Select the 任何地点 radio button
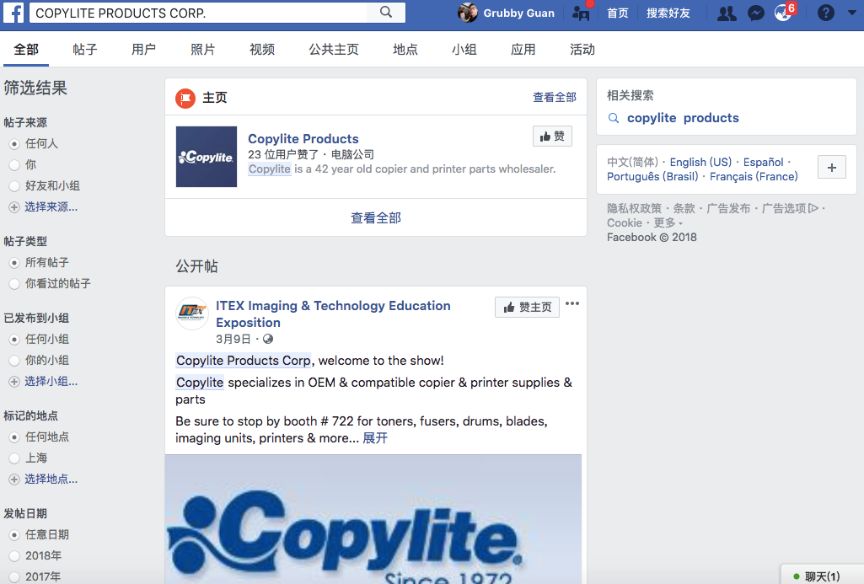 pos(14,437)
